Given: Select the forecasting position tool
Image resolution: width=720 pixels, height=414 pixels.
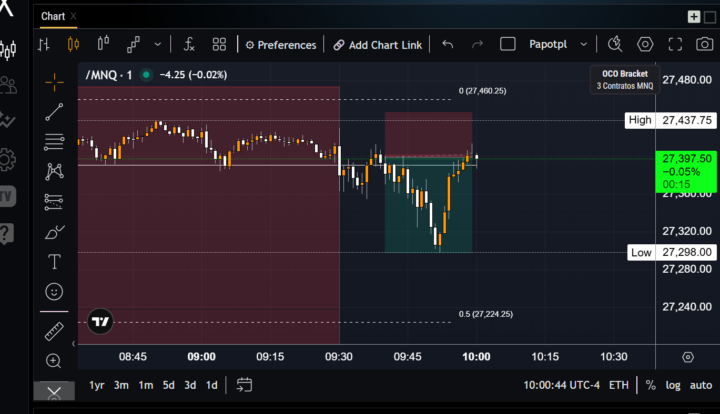Looking at the screenshot, I should click(54, 202).
